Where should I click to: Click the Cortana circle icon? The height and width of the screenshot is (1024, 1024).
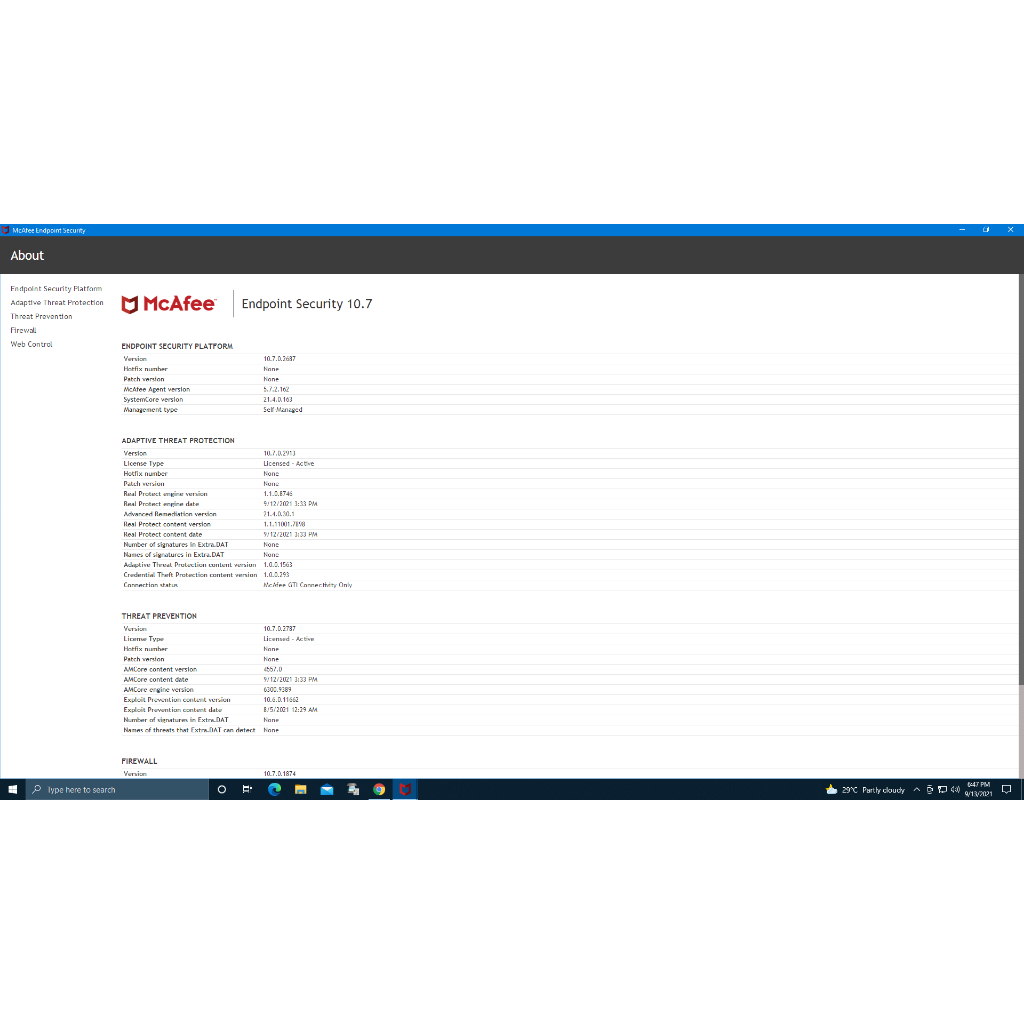click(x=221, y=789)
